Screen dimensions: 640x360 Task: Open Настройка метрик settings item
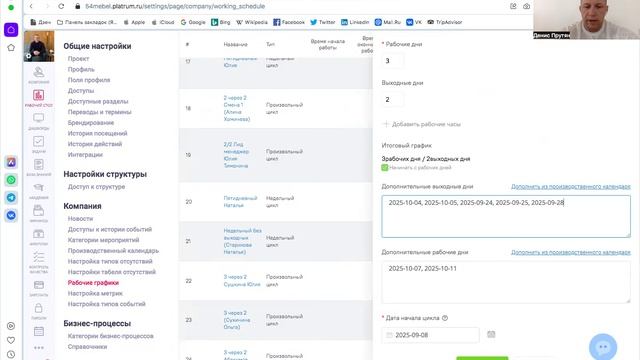tap(95, 293)
